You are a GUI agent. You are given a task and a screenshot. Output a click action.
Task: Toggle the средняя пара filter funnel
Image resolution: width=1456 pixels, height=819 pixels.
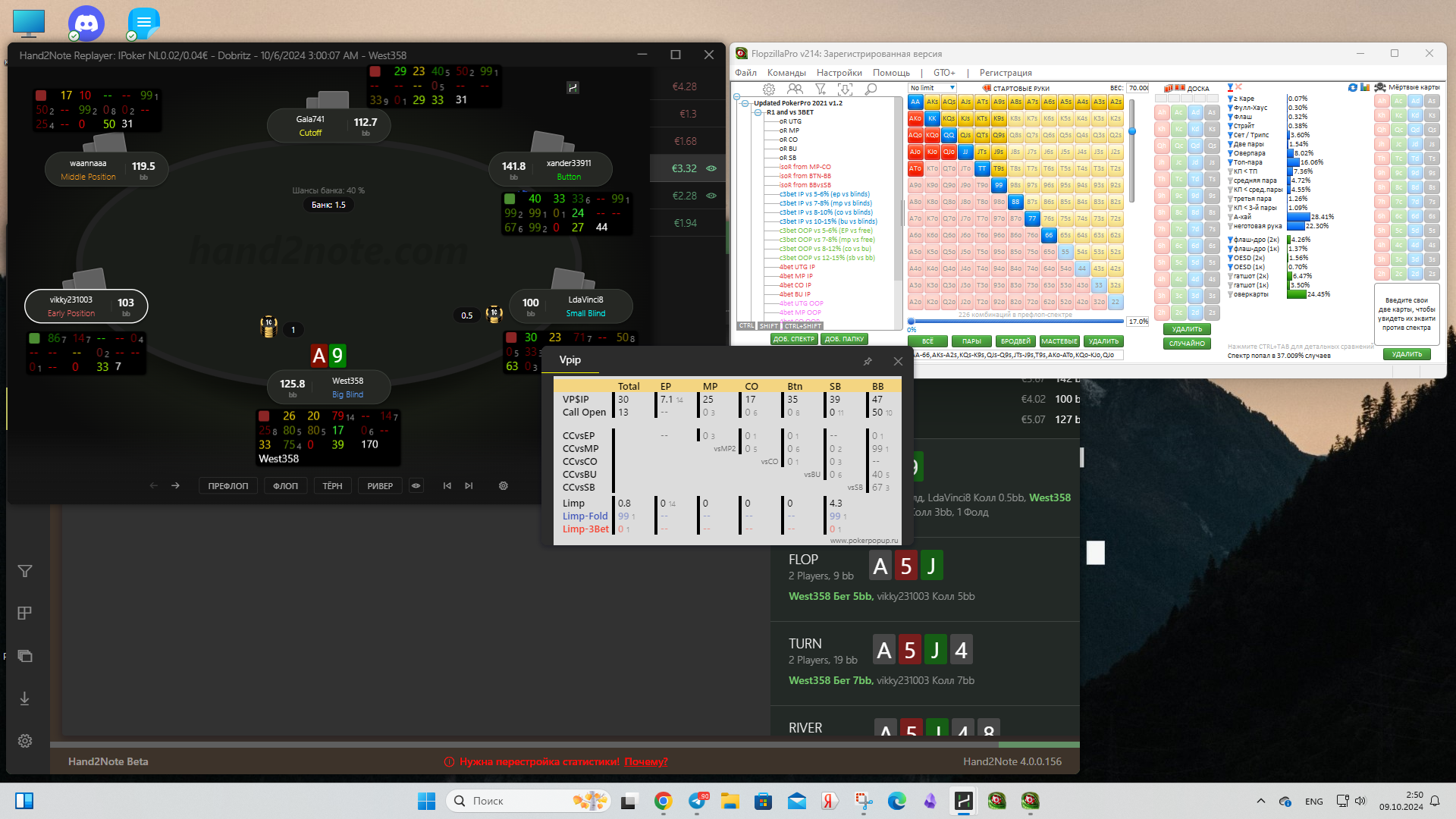tap(1230, 180)
